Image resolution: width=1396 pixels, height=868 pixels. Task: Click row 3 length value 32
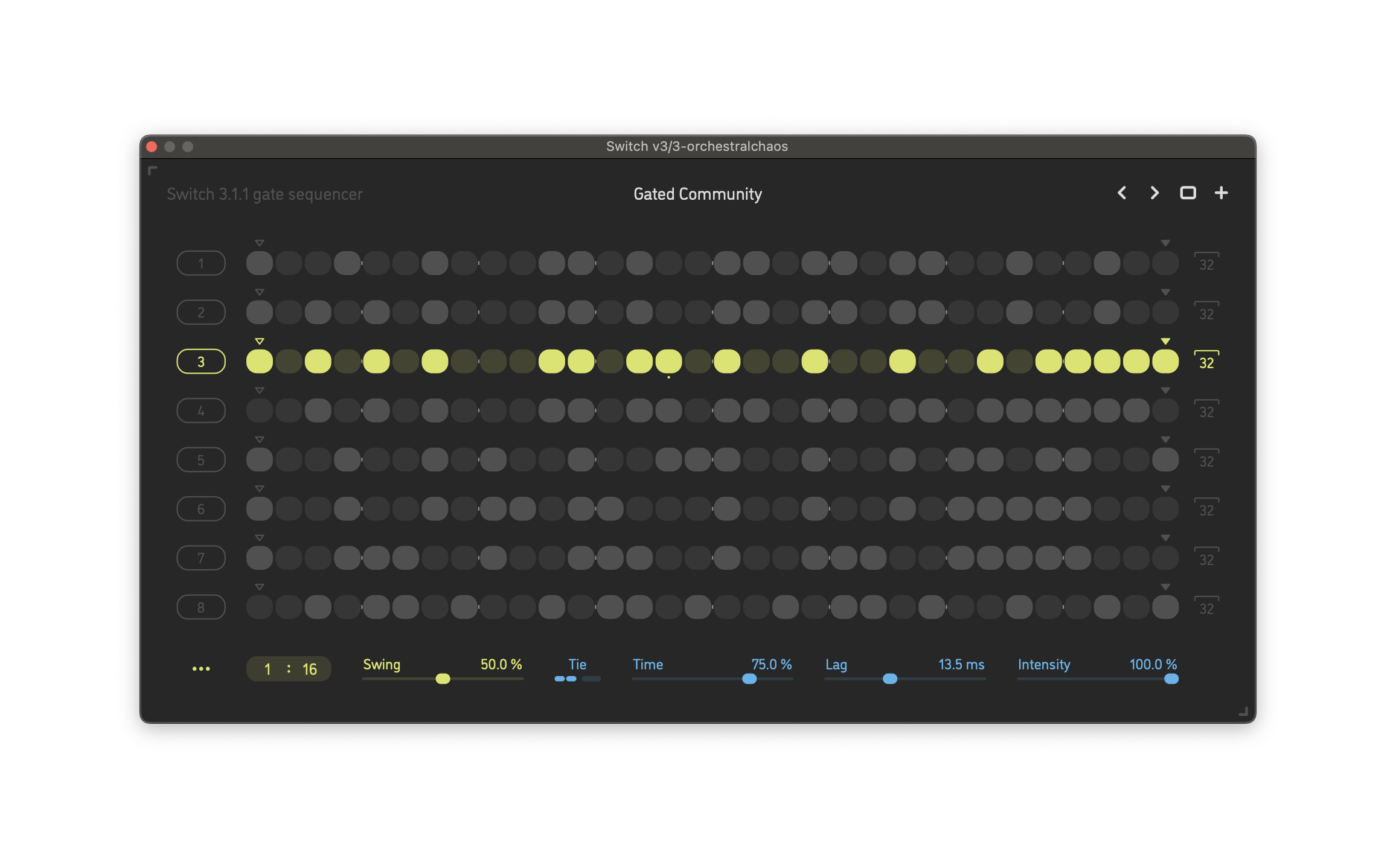(x=1206, y=363)
